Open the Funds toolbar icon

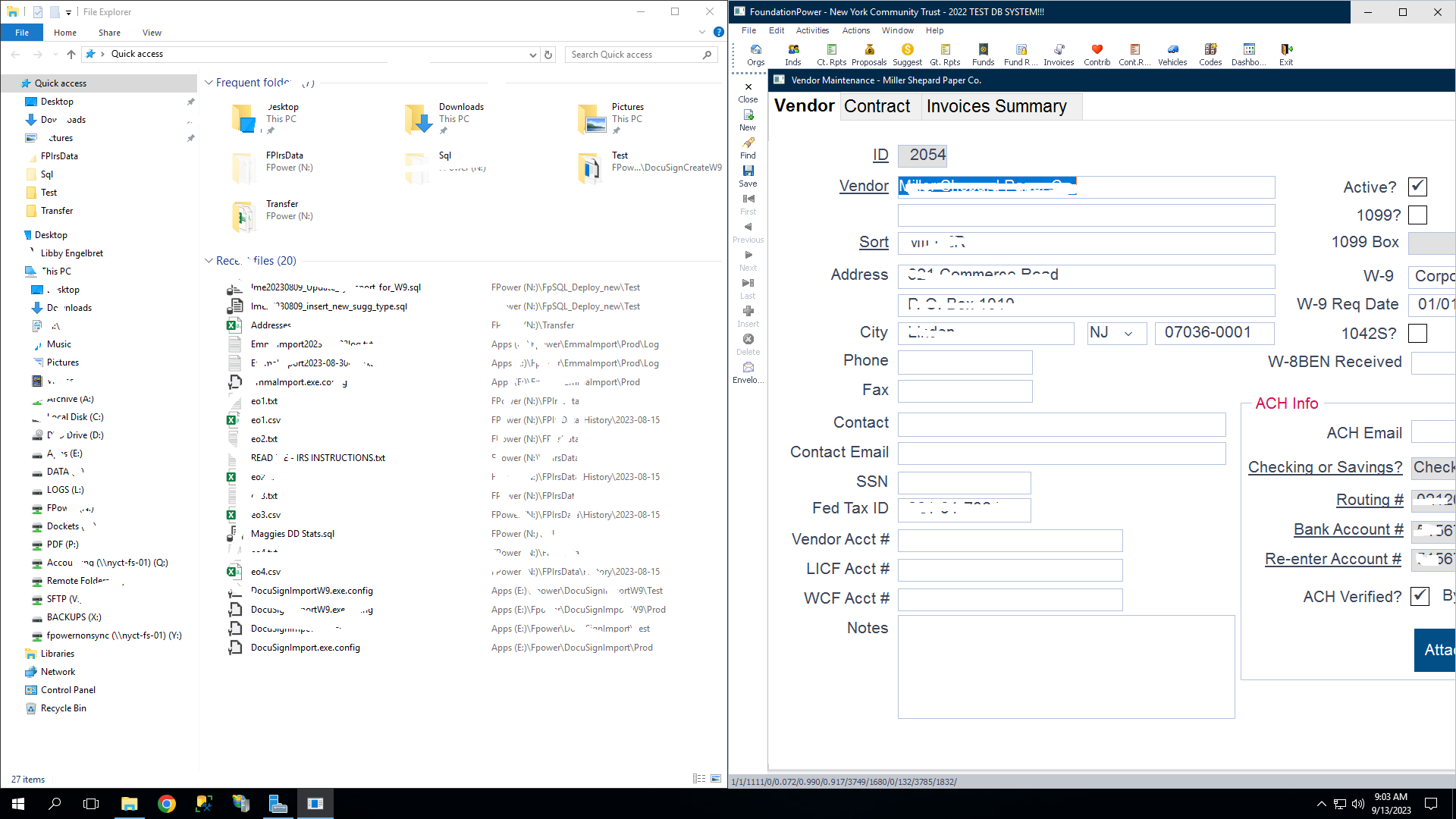(x=983, y=54)
